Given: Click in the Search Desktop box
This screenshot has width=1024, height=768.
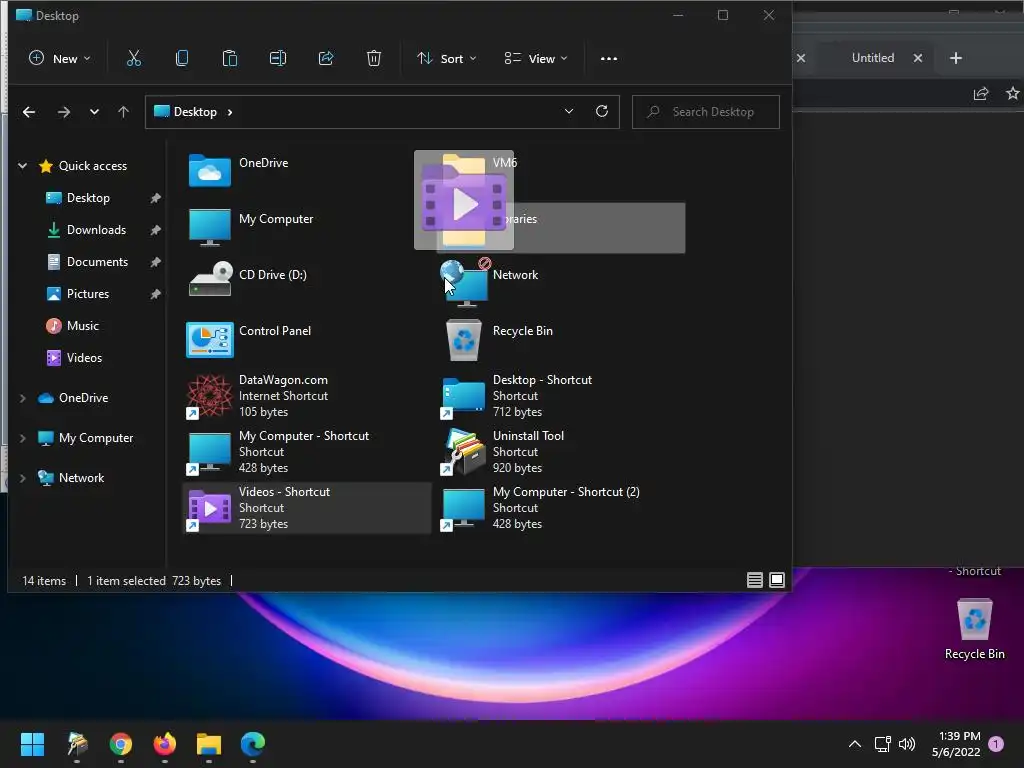Looking at the screenshot, I should [706, 112].
